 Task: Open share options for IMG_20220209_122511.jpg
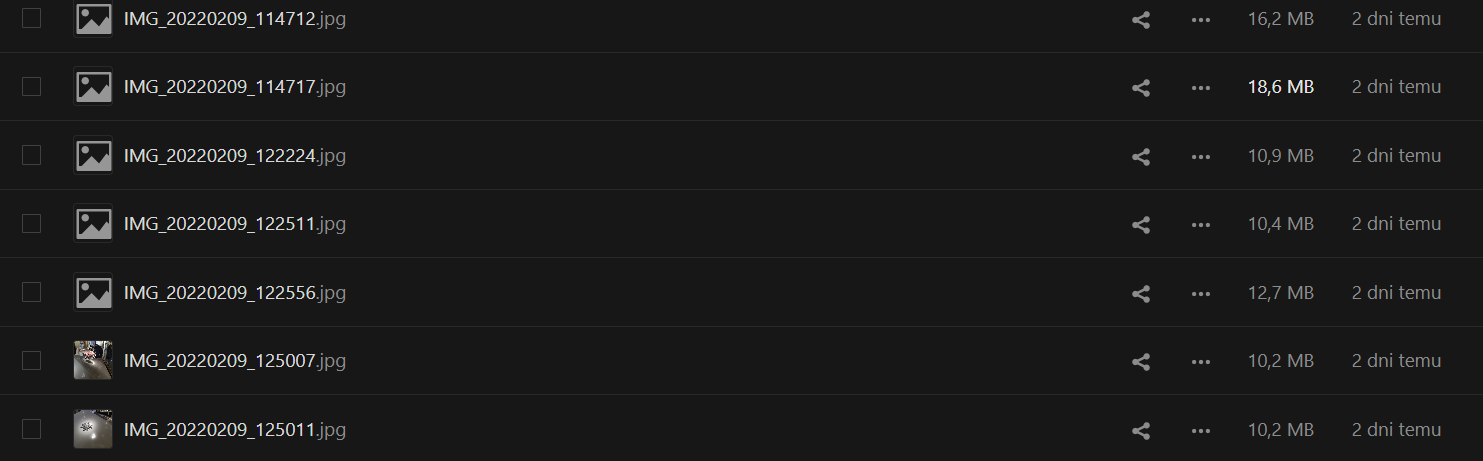[x=1141, y=225]
